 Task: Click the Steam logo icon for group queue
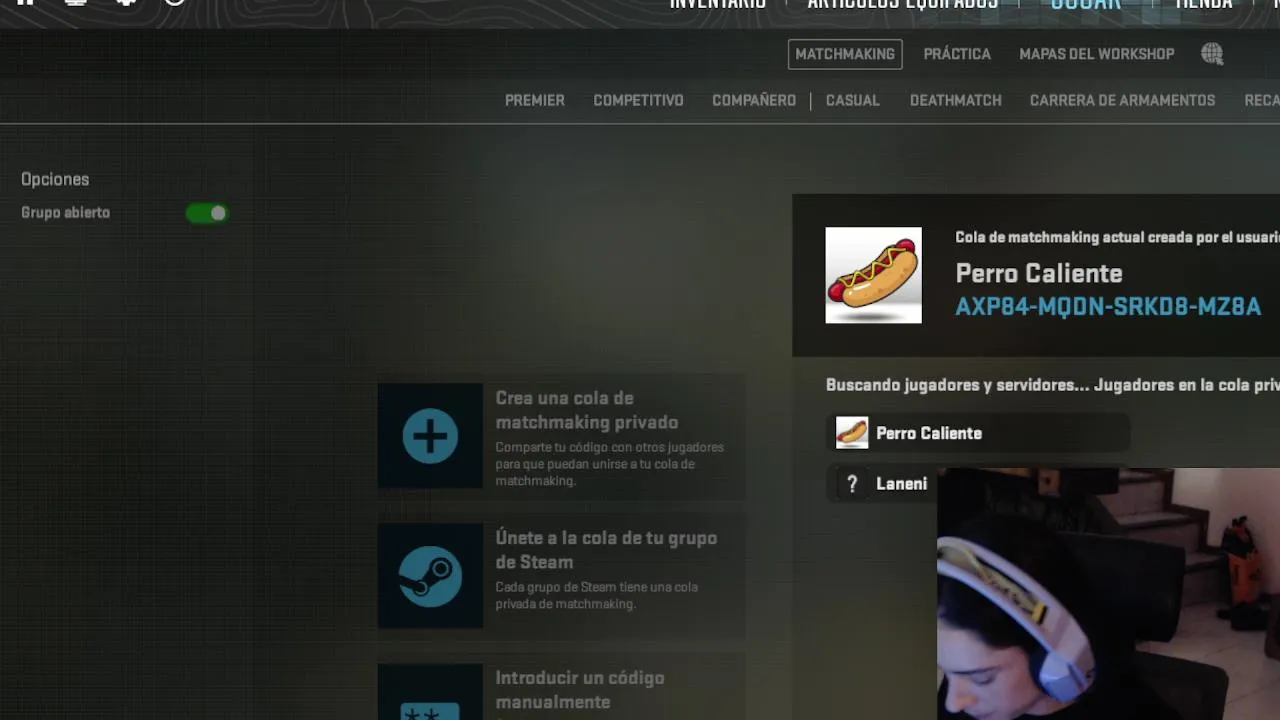pyautogui.click(x=430, y=576)
